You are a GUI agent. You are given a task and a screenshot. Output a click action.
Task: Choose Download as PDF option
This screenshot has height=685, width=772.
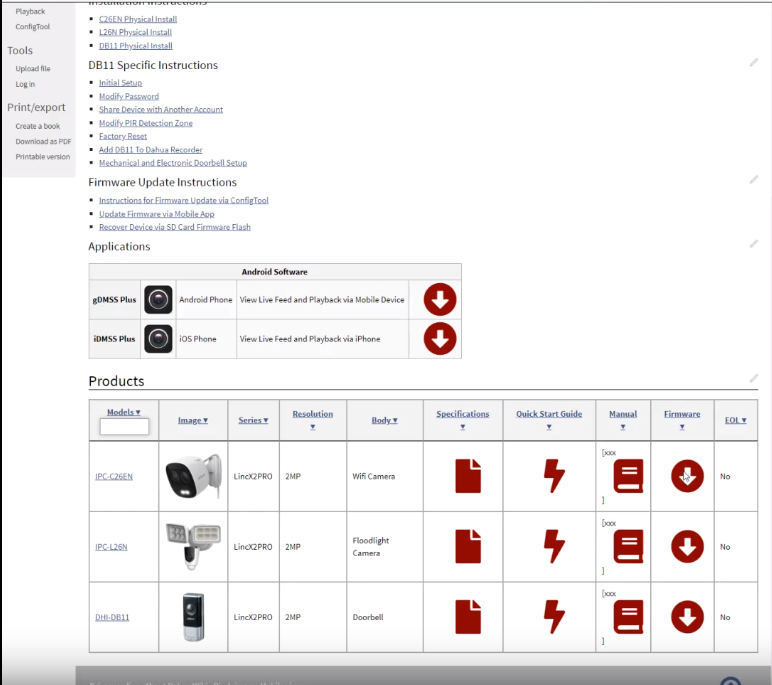coord(43,141)
